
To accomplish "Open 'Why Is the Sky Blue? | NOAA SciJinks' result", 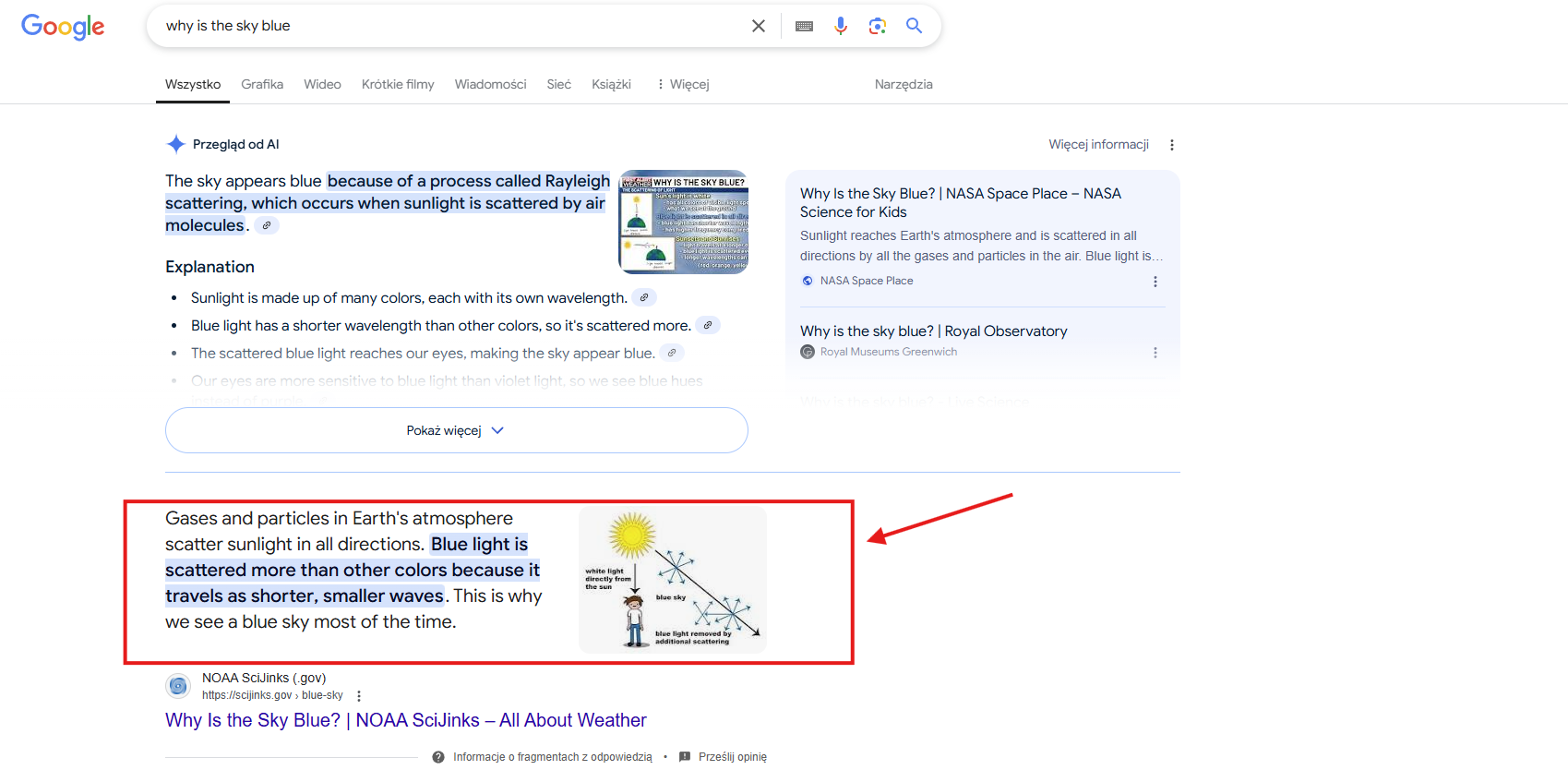I will click(x=406, y=720).
